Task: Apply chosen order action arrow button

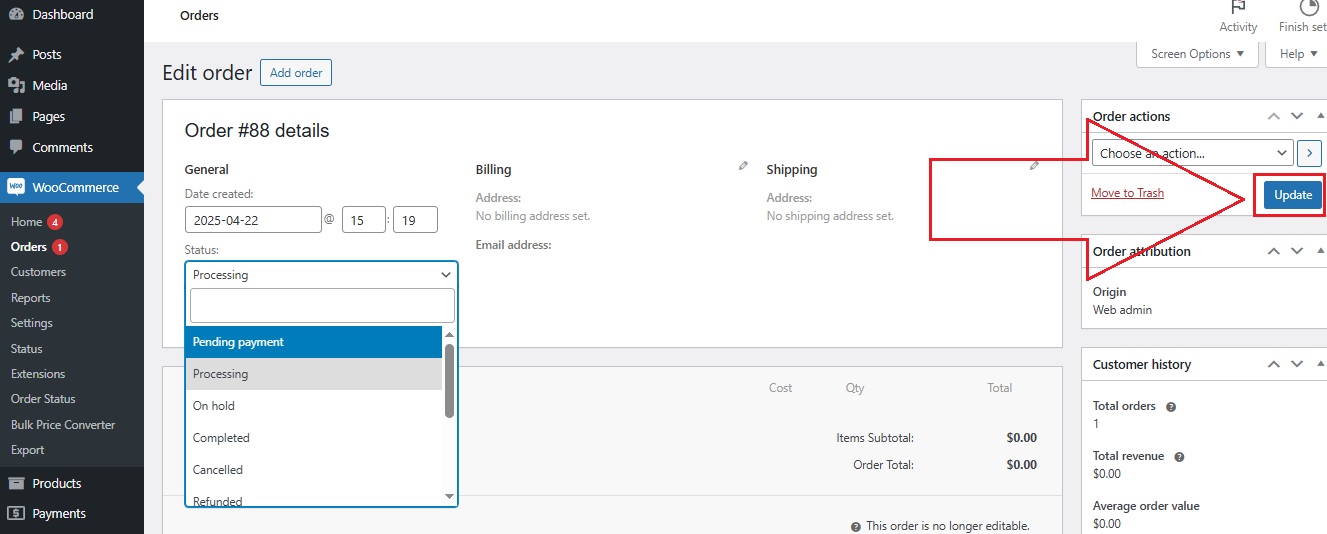Action: tap(1310, 153)
